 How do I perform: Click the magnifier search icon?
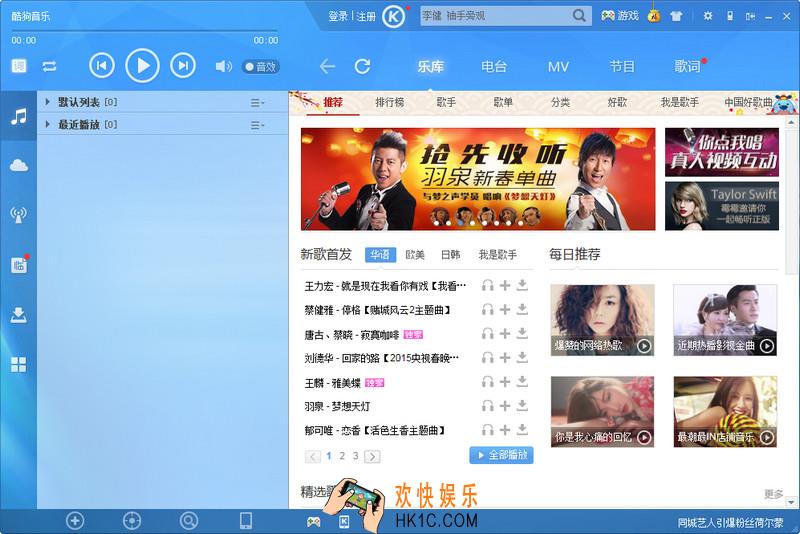pyautogui.click(x=579, y=16)
